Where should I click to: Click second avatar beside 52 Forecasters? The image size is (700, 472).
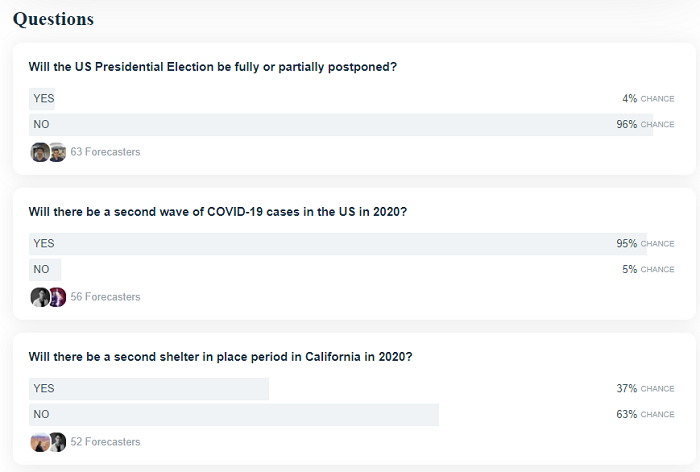[x=58, y=443]
